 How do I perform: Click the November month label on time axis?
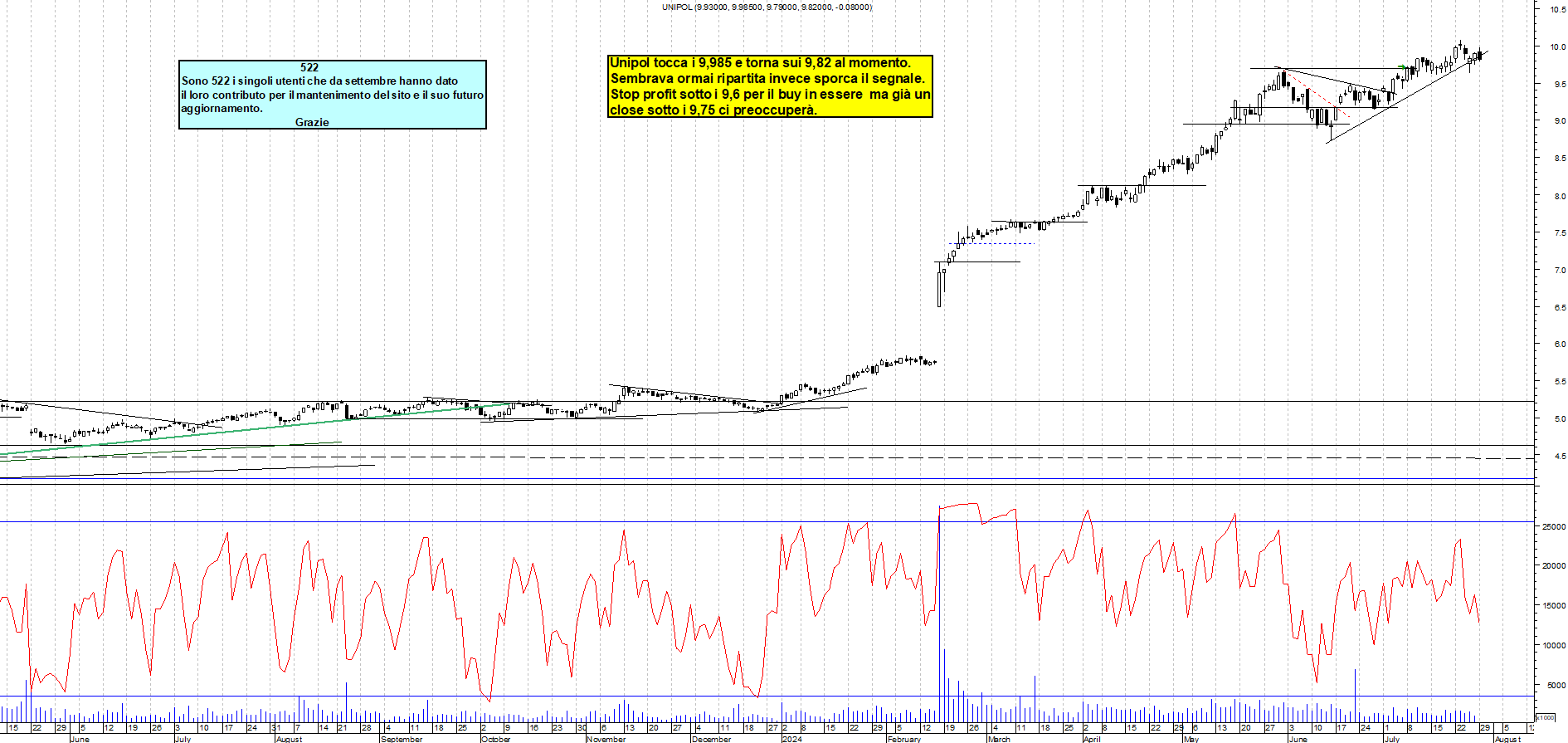pyautogui.click(x=606, y=739)
